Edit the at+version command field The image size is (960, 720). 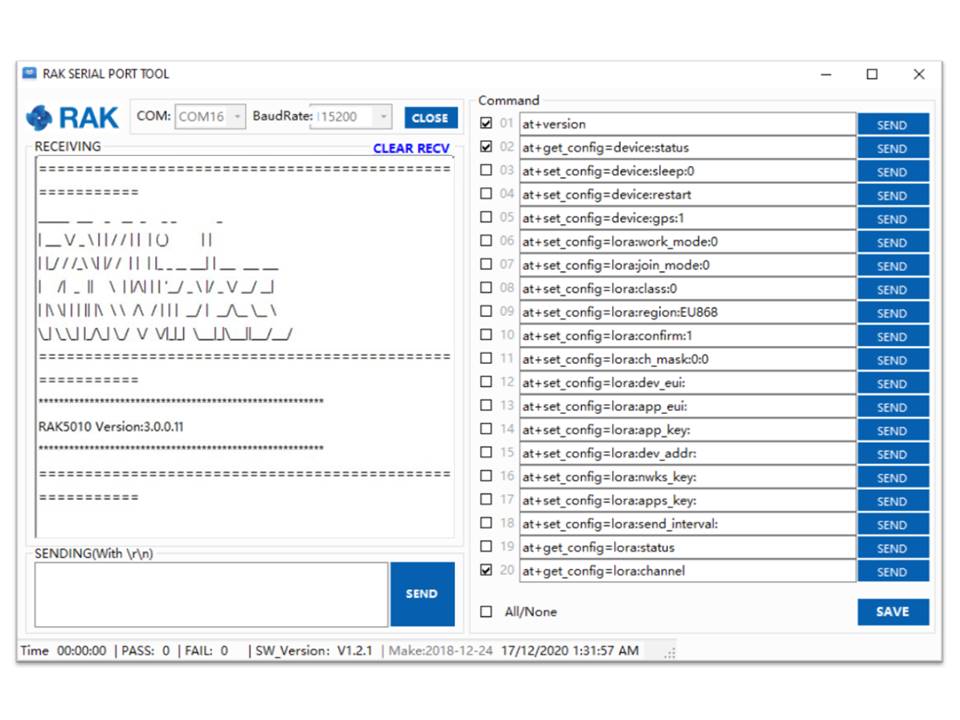[688, 124]
